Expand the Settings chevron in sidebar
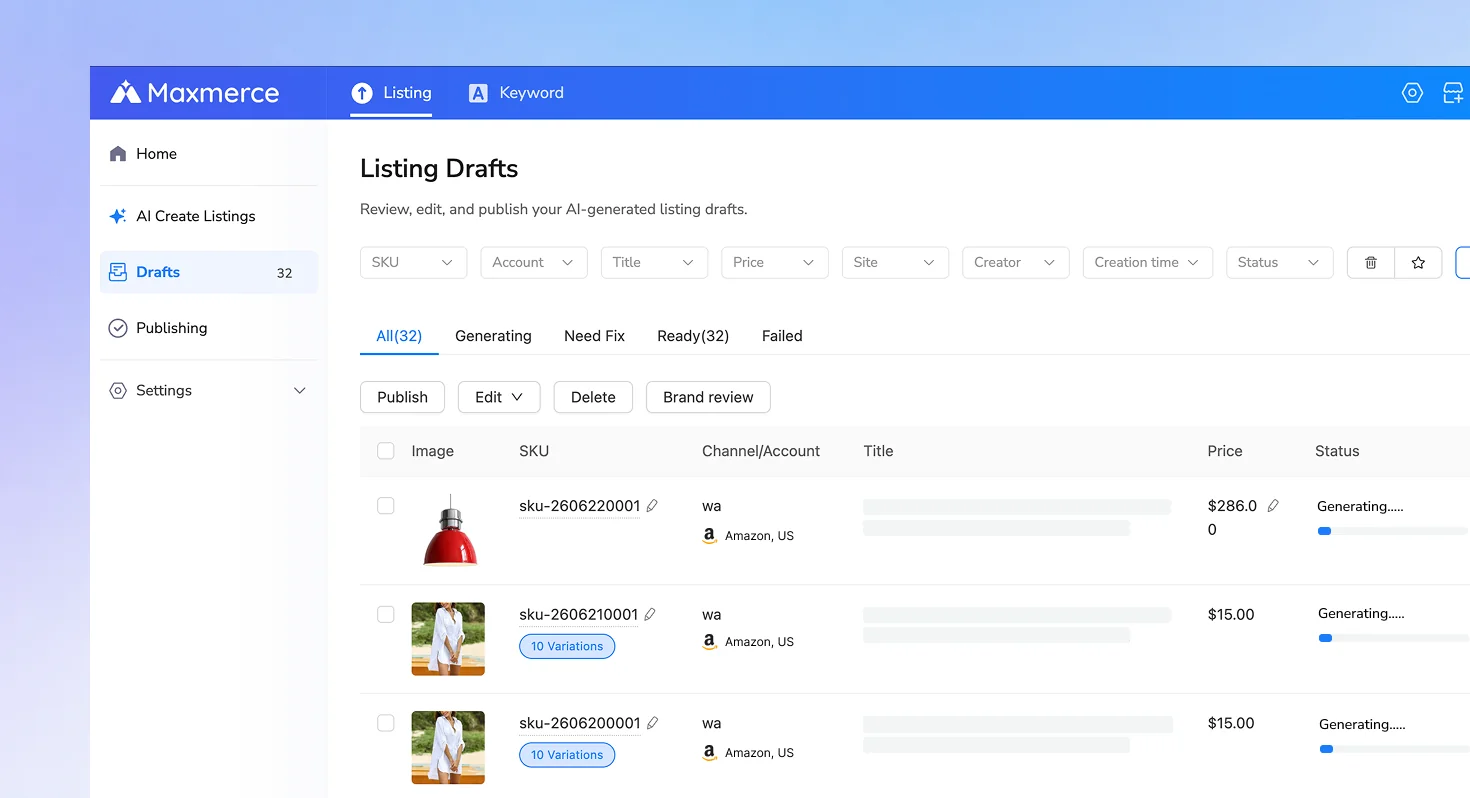 (299, 391)
